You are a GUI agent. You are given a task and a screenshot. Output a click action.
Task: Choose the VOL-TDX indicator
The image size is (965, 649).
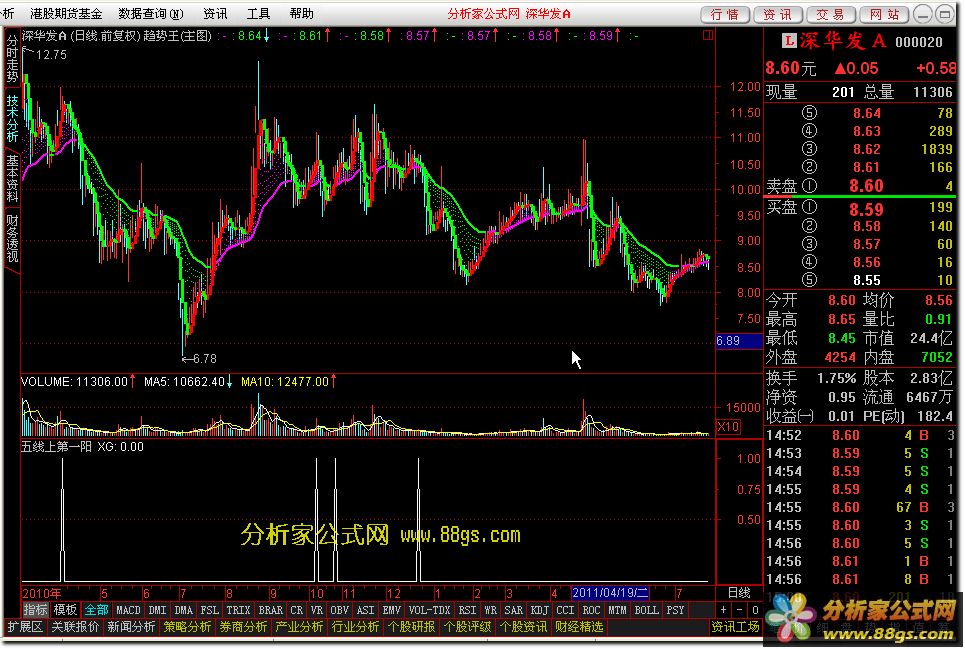point(429,610)
